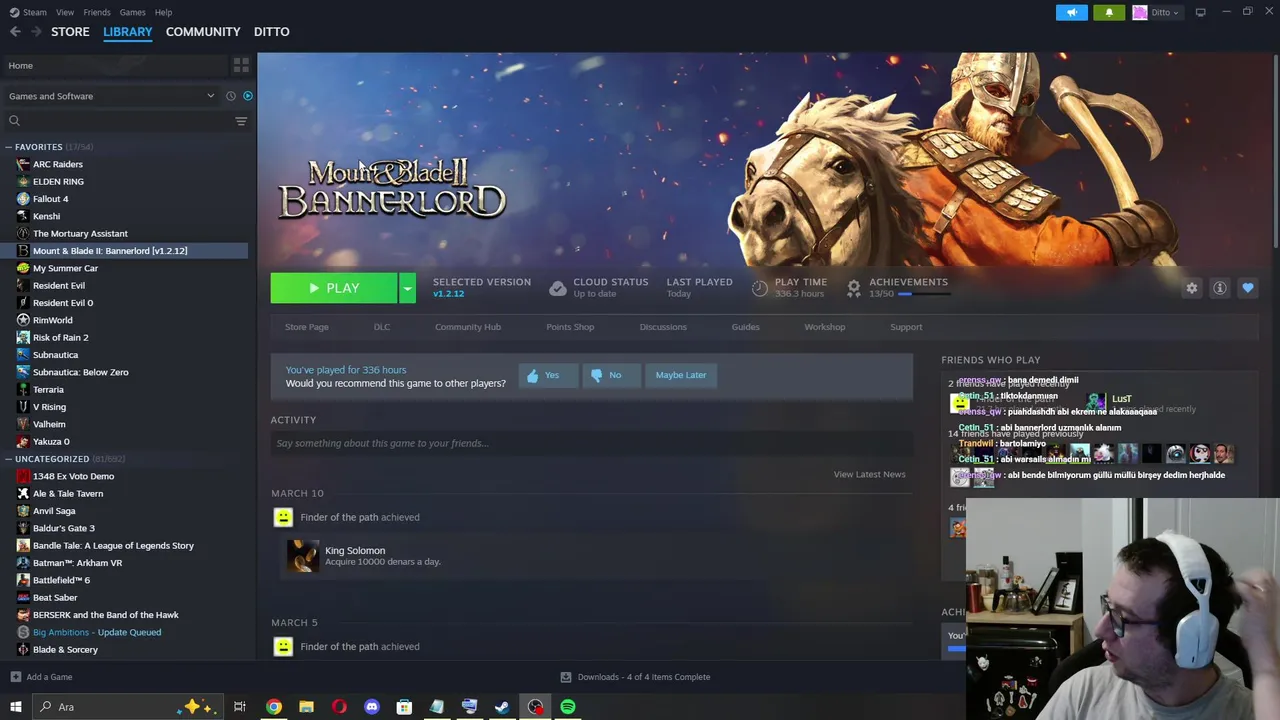
Task: Collapse the FAVORITES category
Action: click(8, 147)
